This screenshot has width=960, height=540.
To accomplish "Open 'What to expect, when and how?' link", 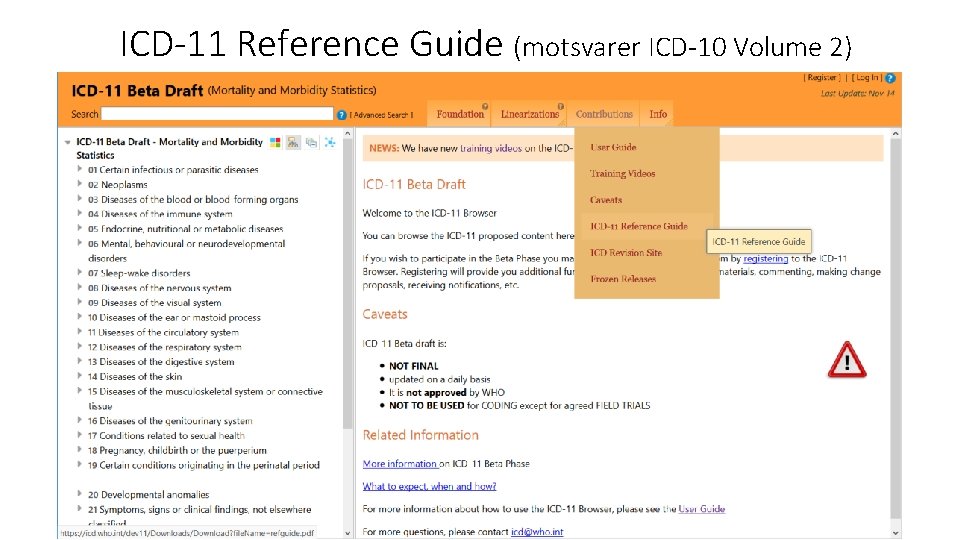I will pos(429,486).
